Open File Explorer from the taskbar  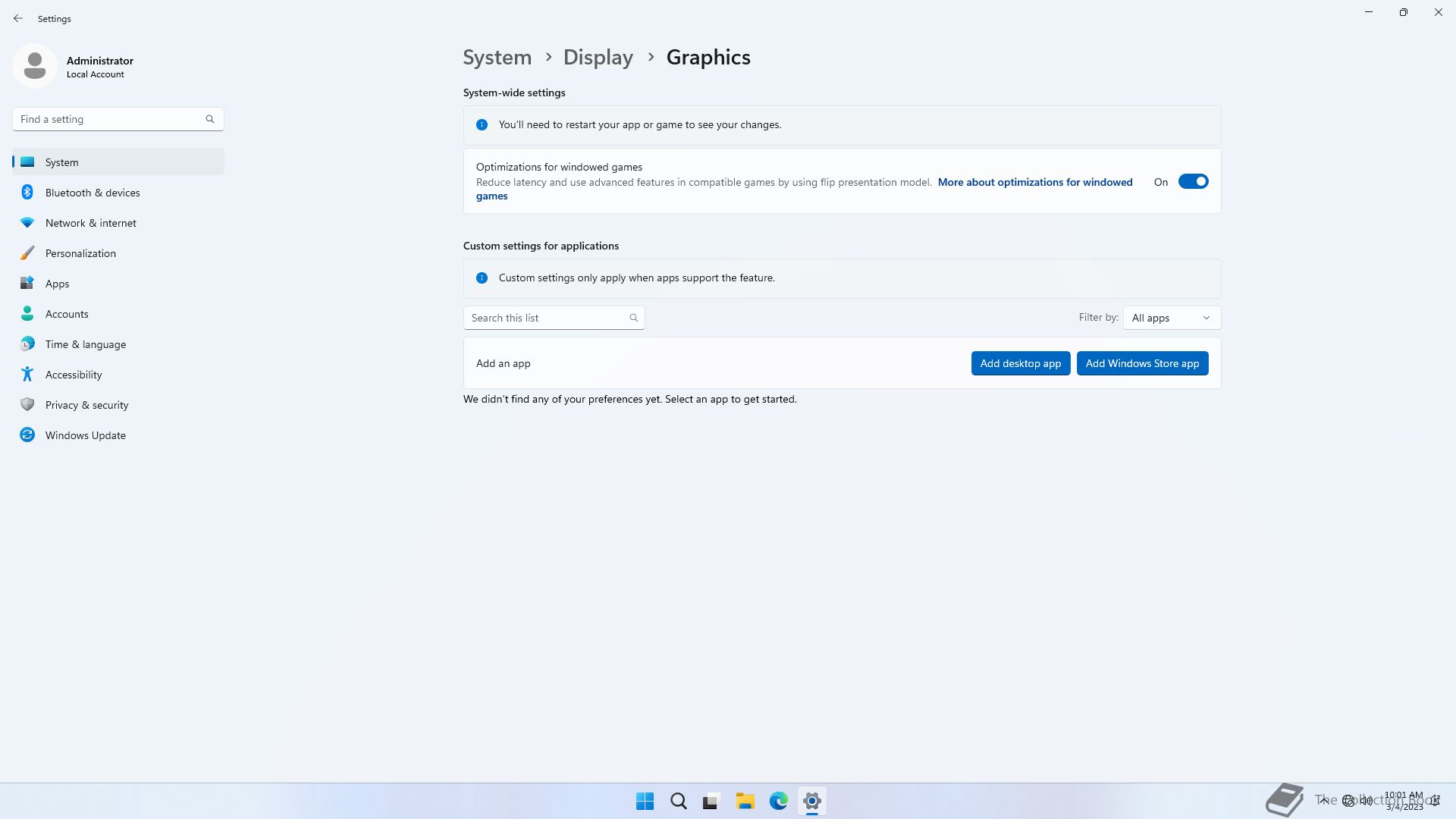(745, 801)
